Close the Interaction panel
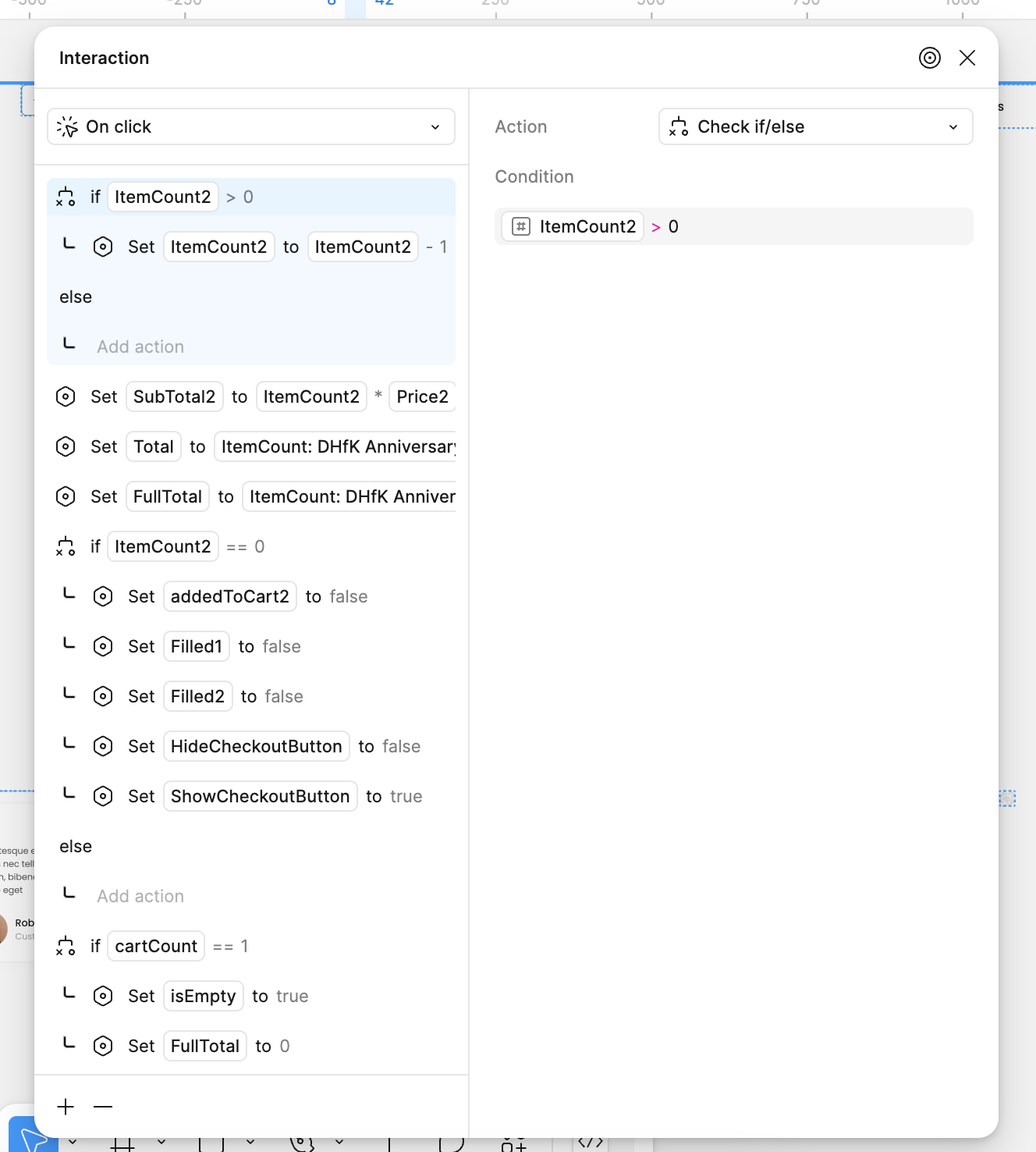 967,58
